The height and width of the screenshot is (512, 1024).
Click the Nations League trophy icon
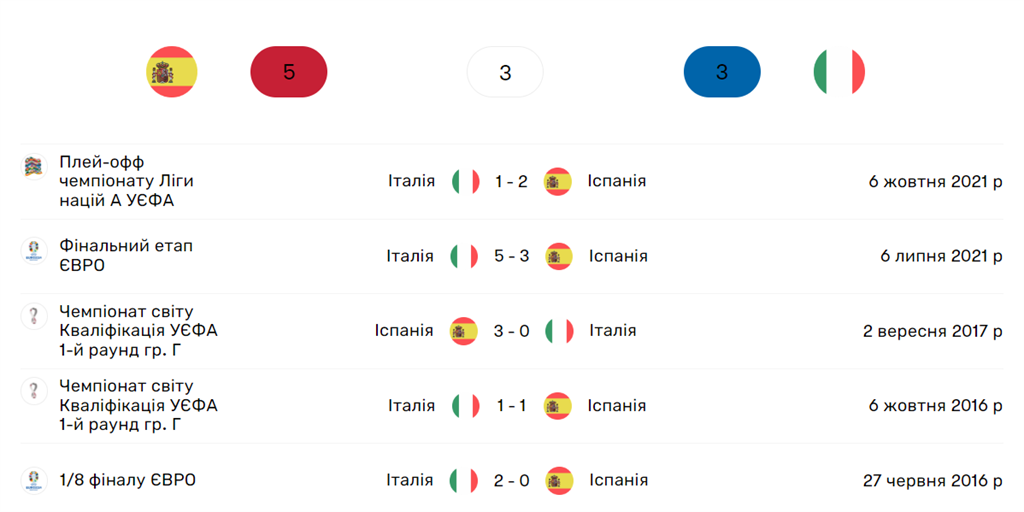[34, 167]
